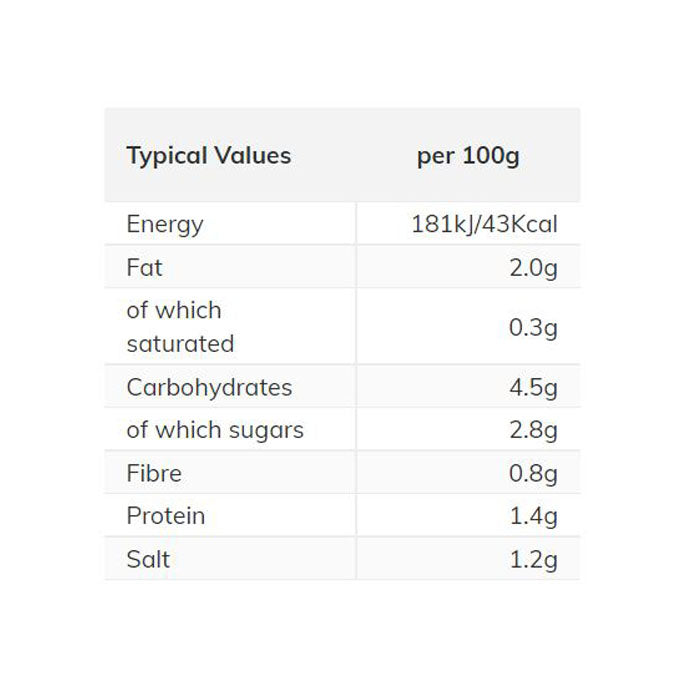Select the 4.5g carbohydrates value

coord(533,387)
